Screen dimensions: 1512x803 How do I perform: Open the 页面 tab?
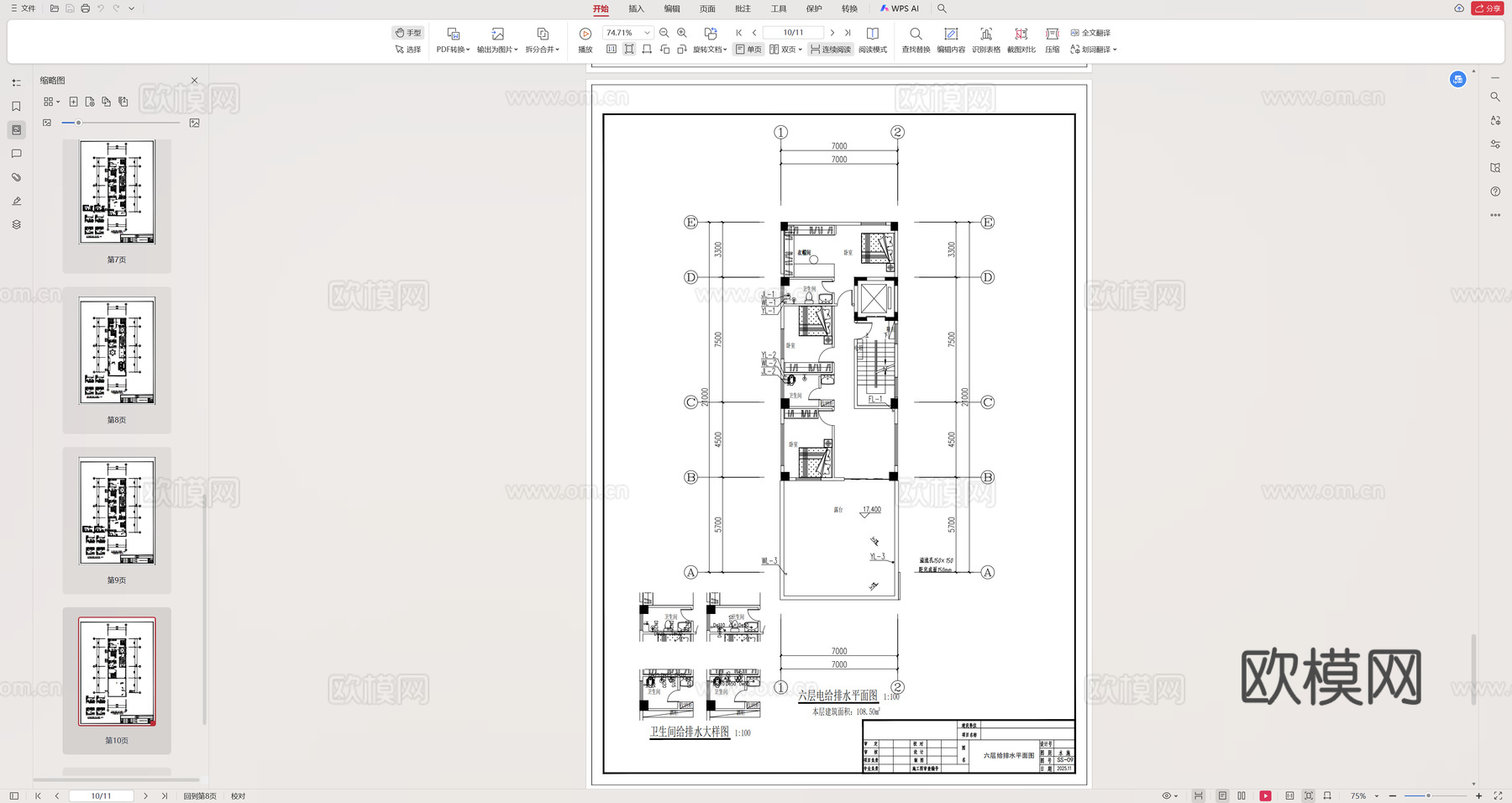point(707,9)
